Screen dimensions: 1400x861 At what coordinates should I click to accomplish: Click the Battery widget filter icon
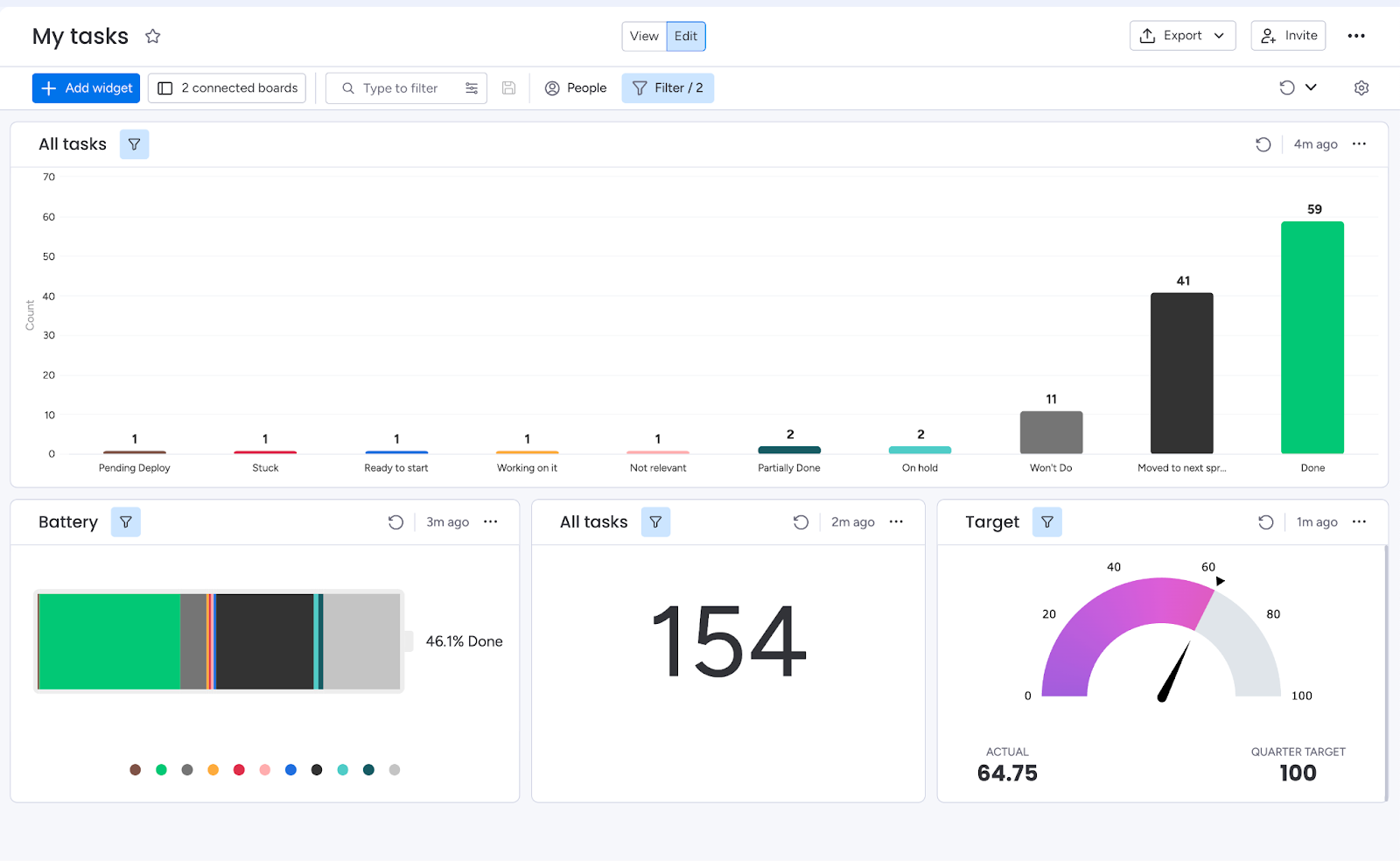click(x=126, y=522)
